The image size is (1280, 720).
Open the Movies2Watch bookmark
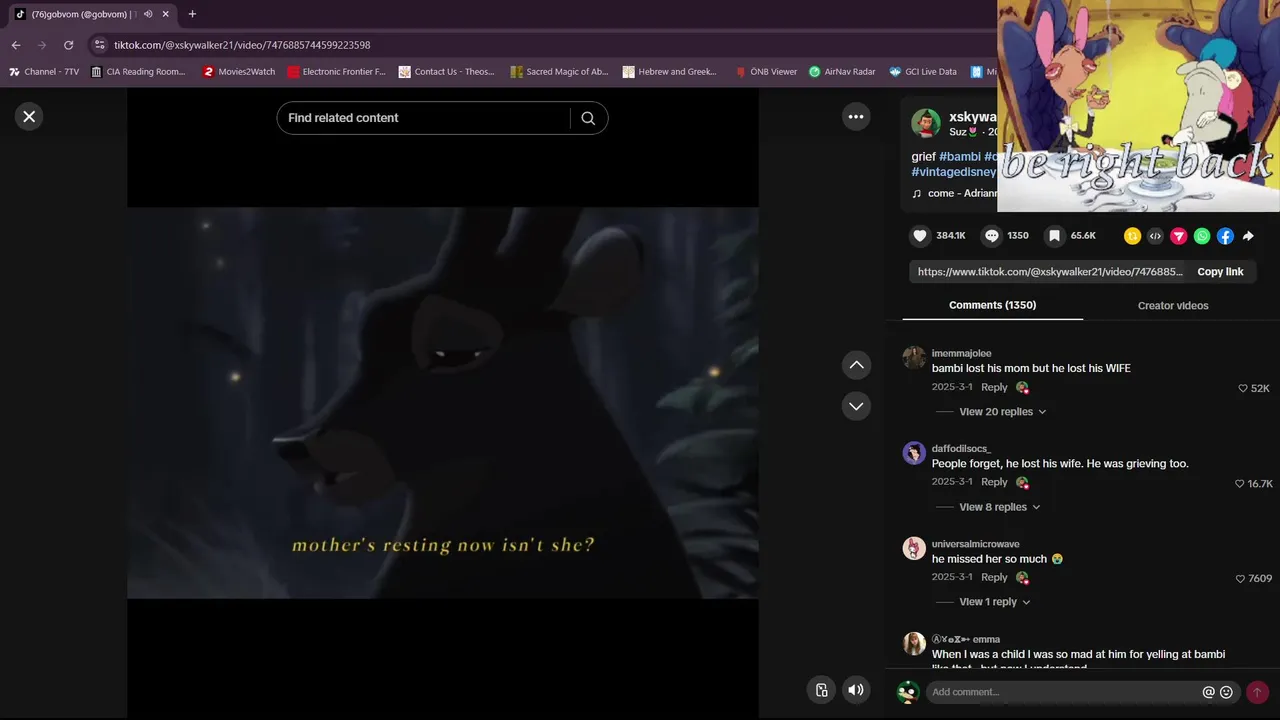point(239,72)
